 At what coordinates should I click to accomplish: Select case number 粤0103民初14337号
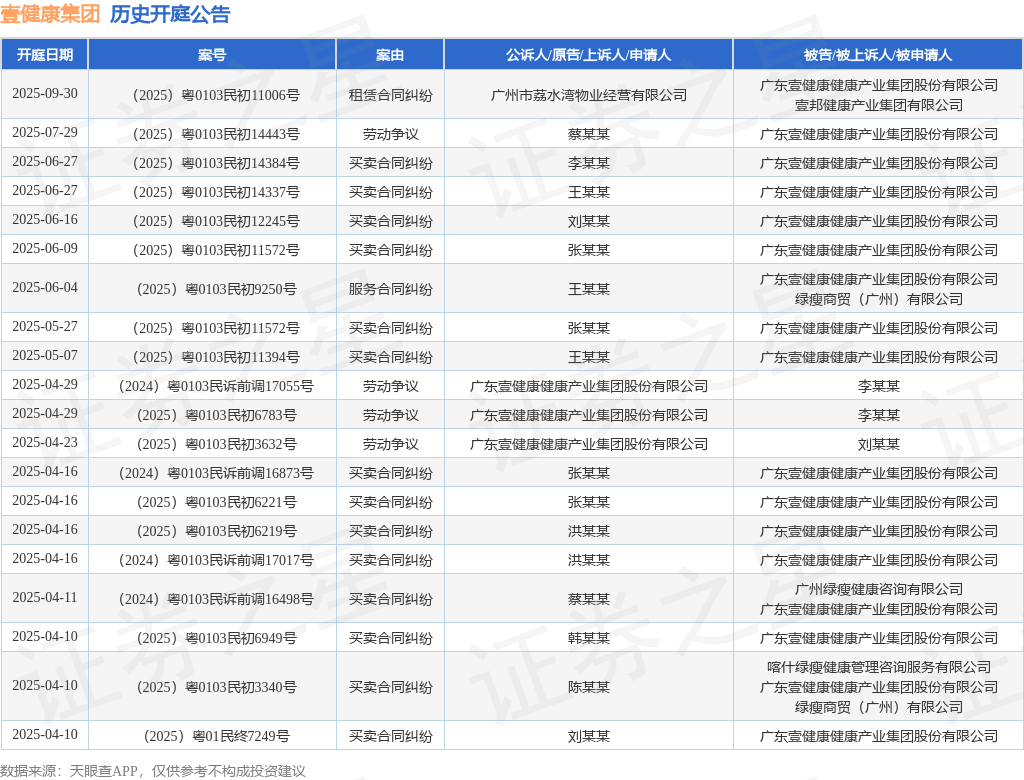[x=216, y=192]
